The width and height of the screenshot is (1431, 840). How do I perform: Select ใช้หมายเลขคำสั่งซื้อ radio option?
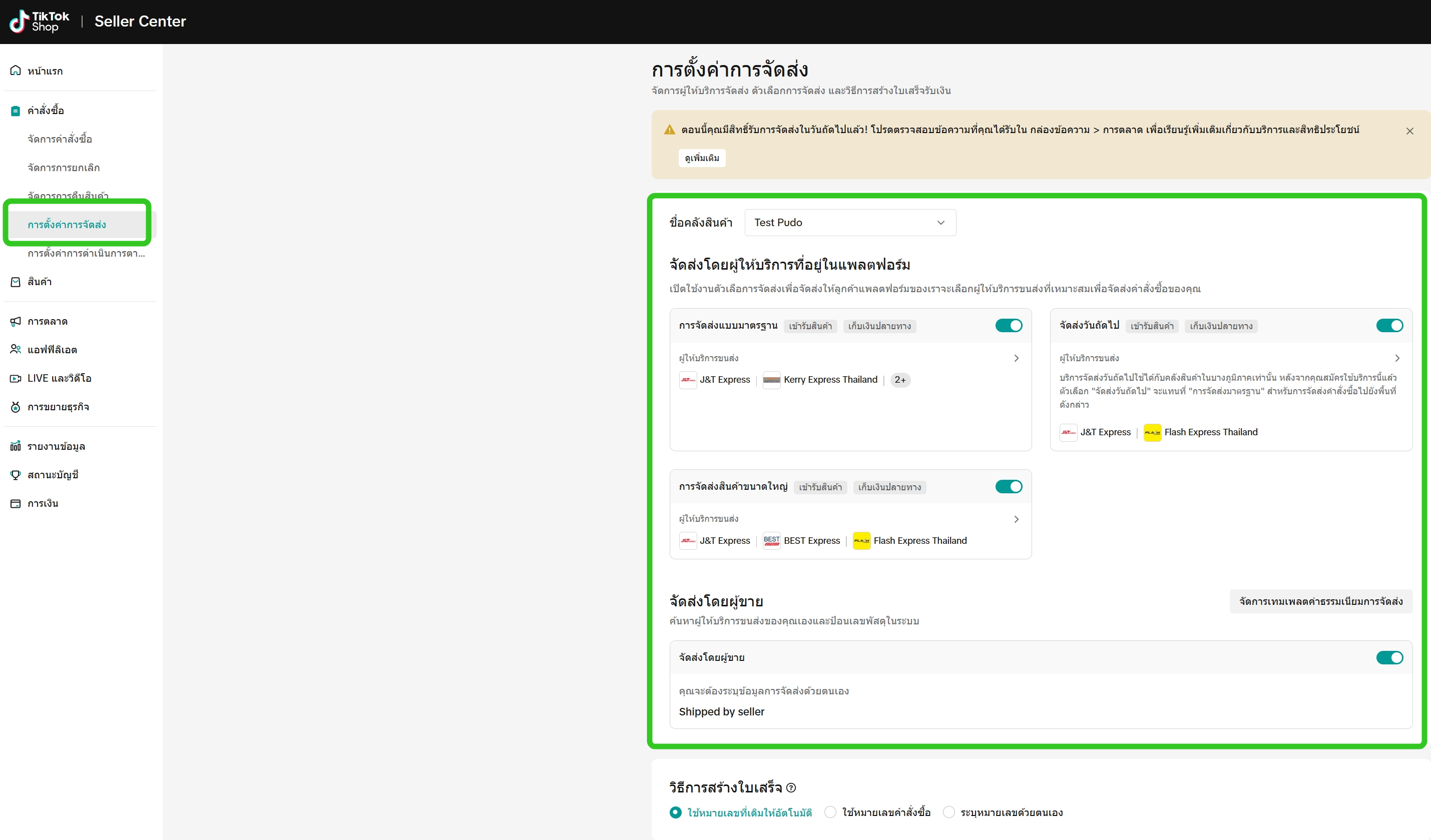(x=830, y=812)
